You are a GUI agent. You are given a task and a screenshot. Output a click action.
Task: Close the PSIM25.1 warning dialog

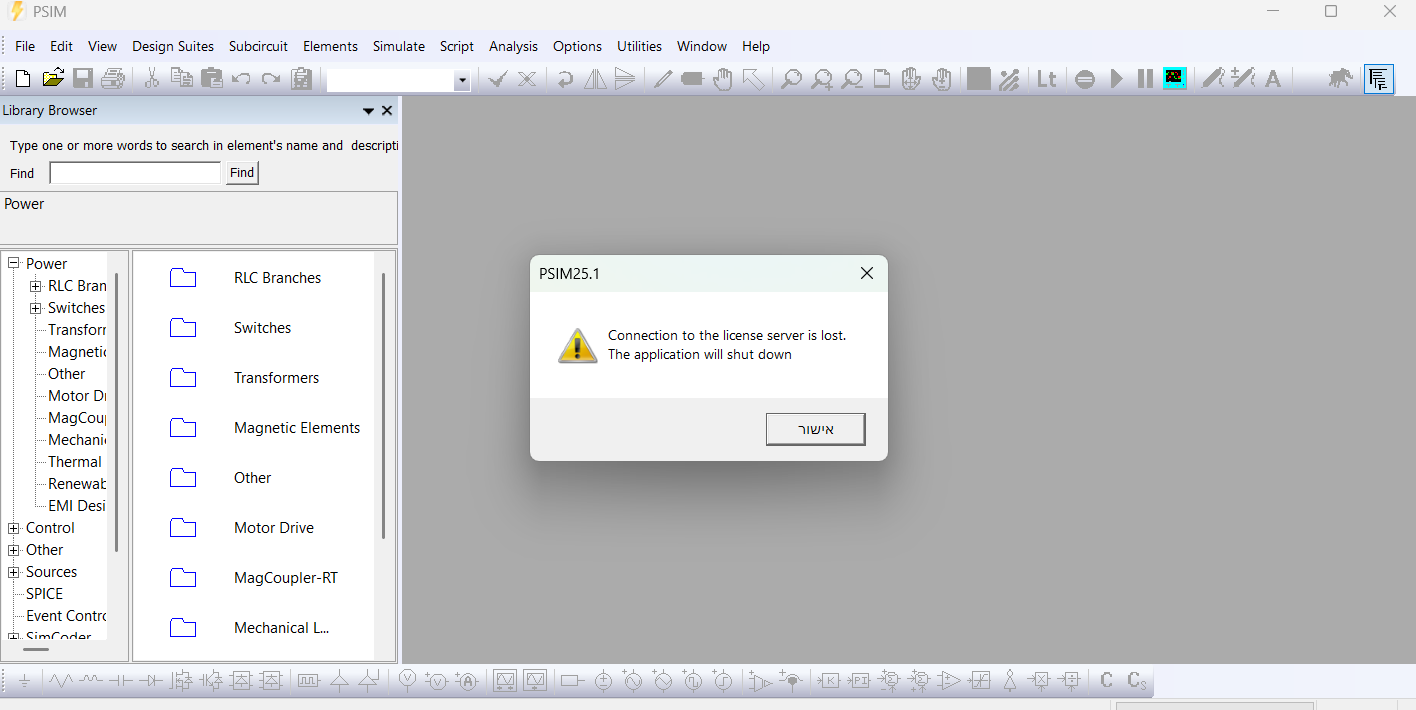coord(867,273)
